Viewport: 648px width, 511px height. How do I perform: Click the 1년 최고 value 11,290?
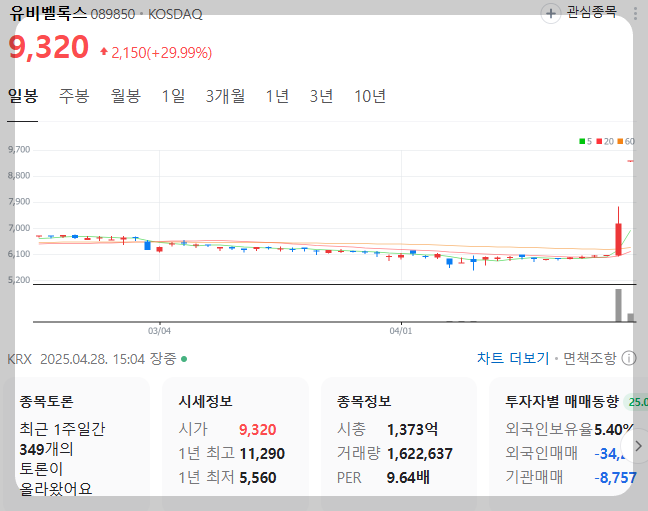click(262, 454)
